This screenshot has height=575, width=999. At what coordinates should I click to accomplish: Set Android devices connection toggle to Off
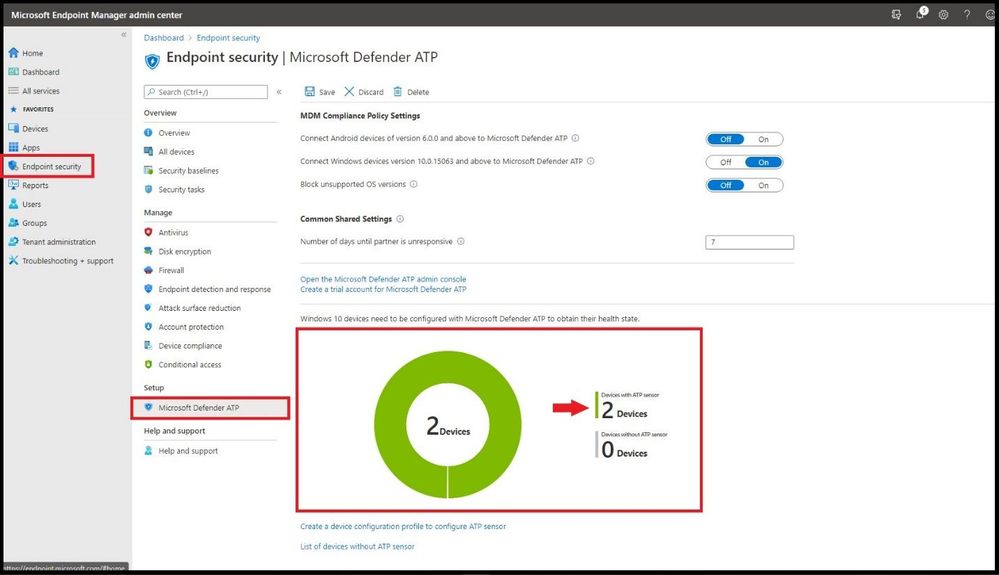[726, 139]
